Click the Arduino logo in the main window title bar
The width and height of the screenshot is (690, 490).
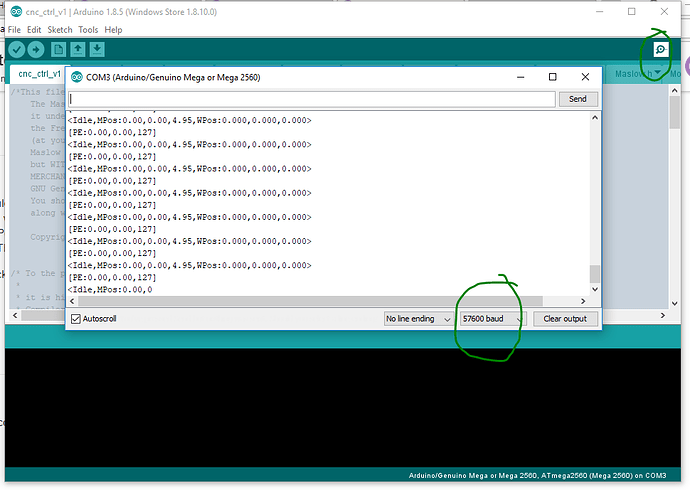tap(16, 12)
